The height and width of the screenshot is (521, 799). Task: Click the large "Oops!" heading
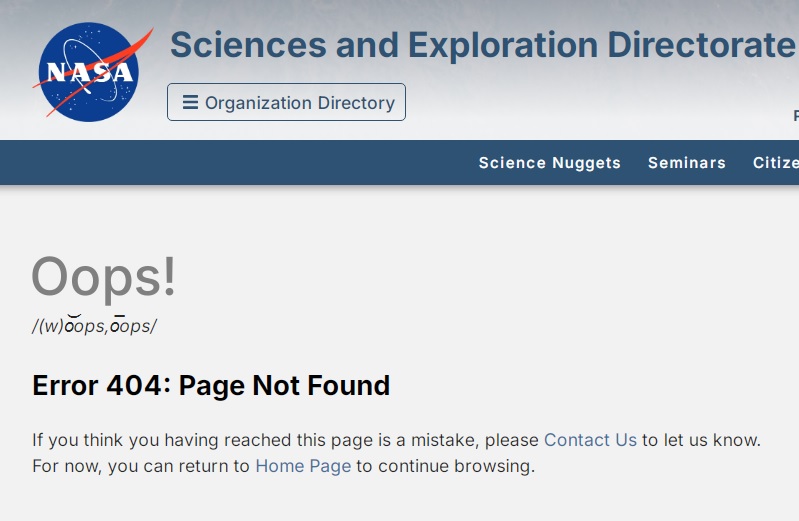[x=104, y=277]
